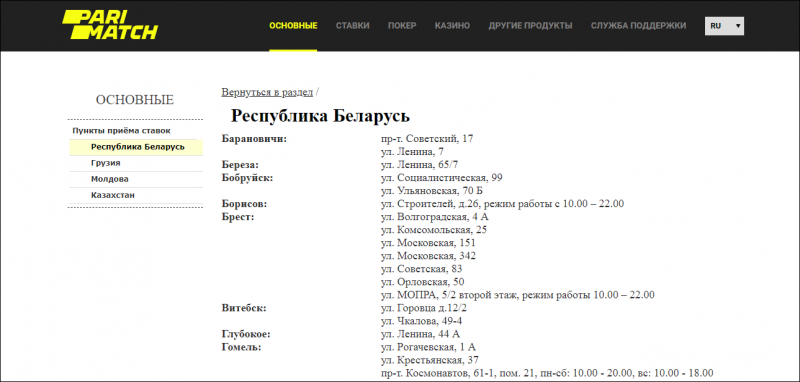
Task: Click address ул. Комсомольская, 25
Action: (x=434, y=230)
